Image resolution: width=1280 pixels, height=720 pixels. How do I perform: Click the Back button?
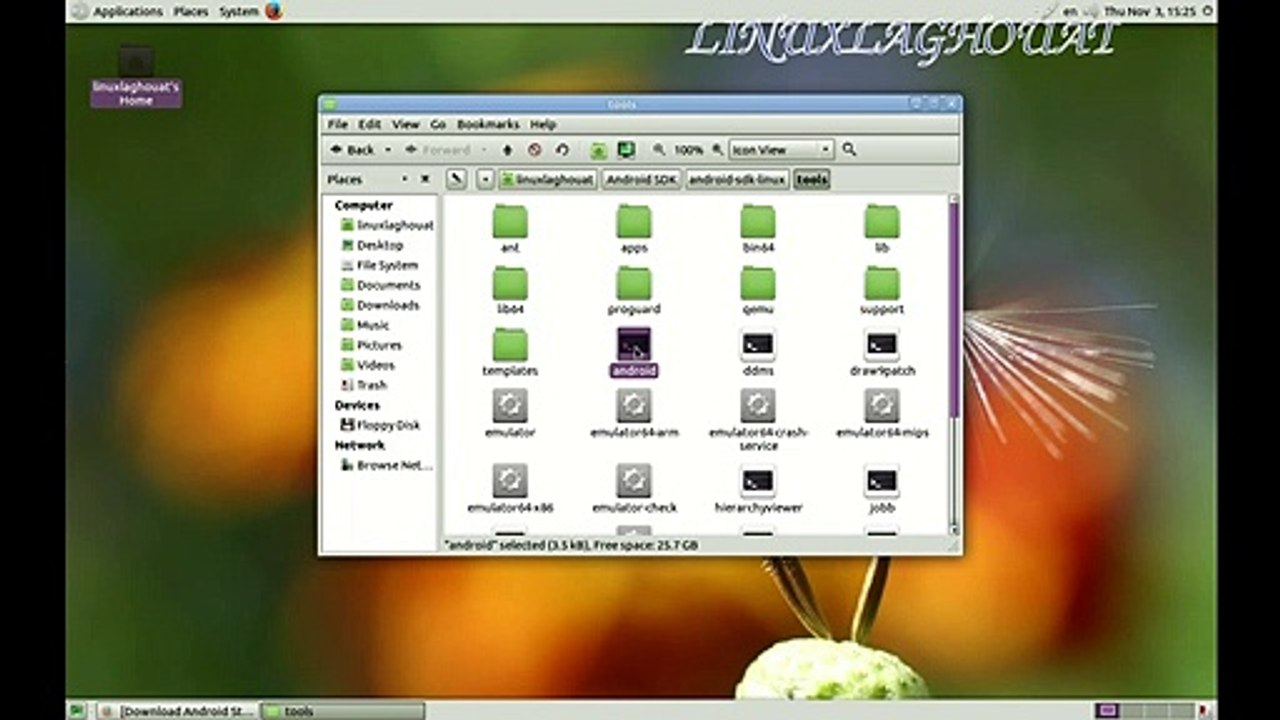[x=353, y=150]
